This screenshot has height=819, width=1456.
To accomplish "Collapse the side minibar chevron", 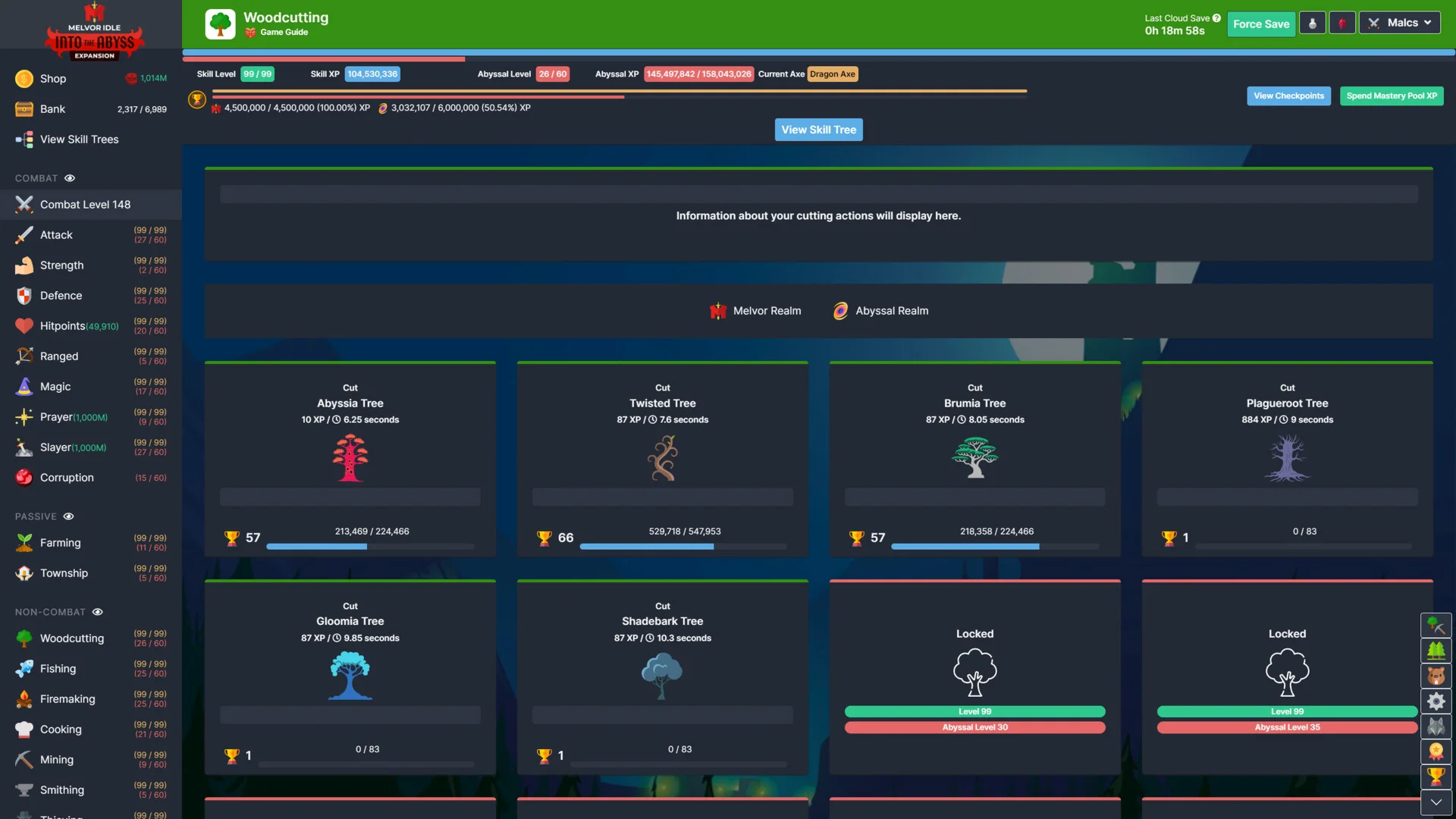I will 1436,802.
